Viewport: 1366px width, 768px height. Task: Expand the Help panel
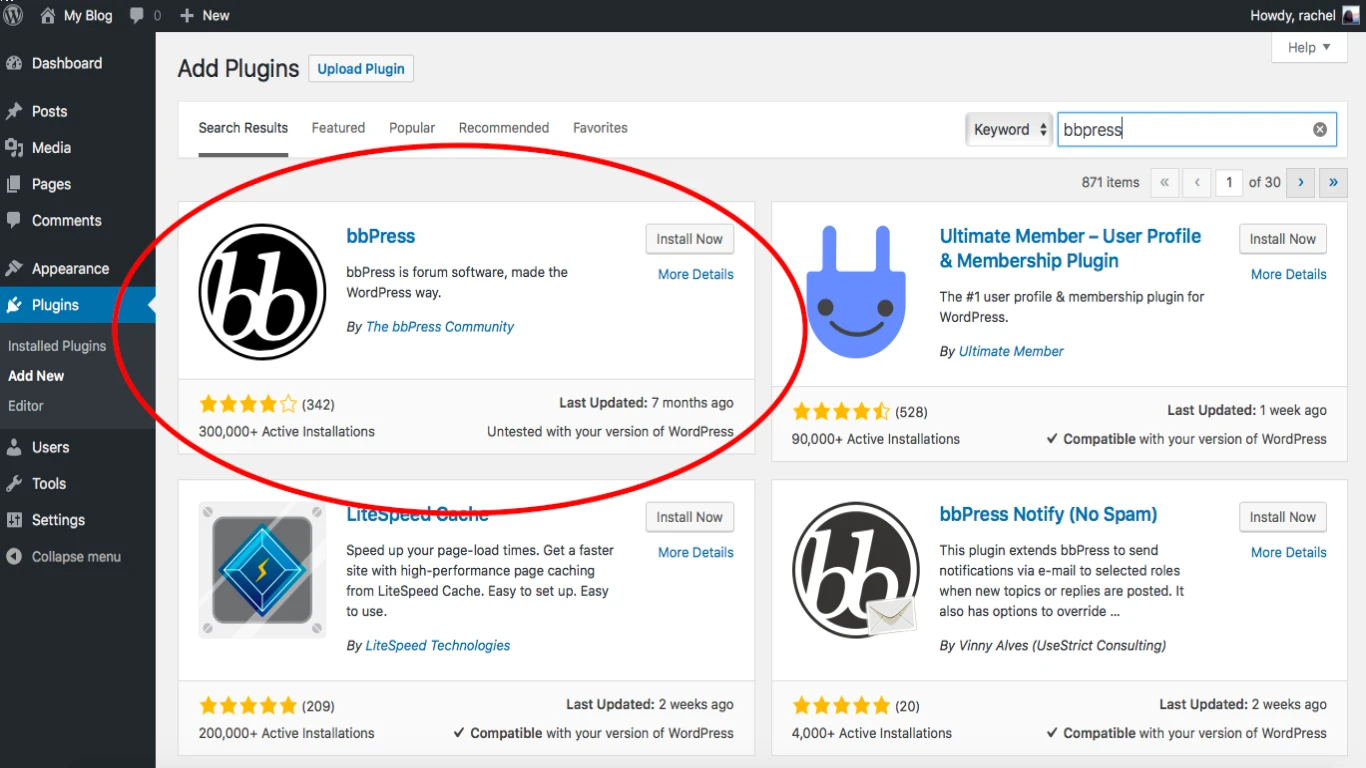coord(1309,47)
